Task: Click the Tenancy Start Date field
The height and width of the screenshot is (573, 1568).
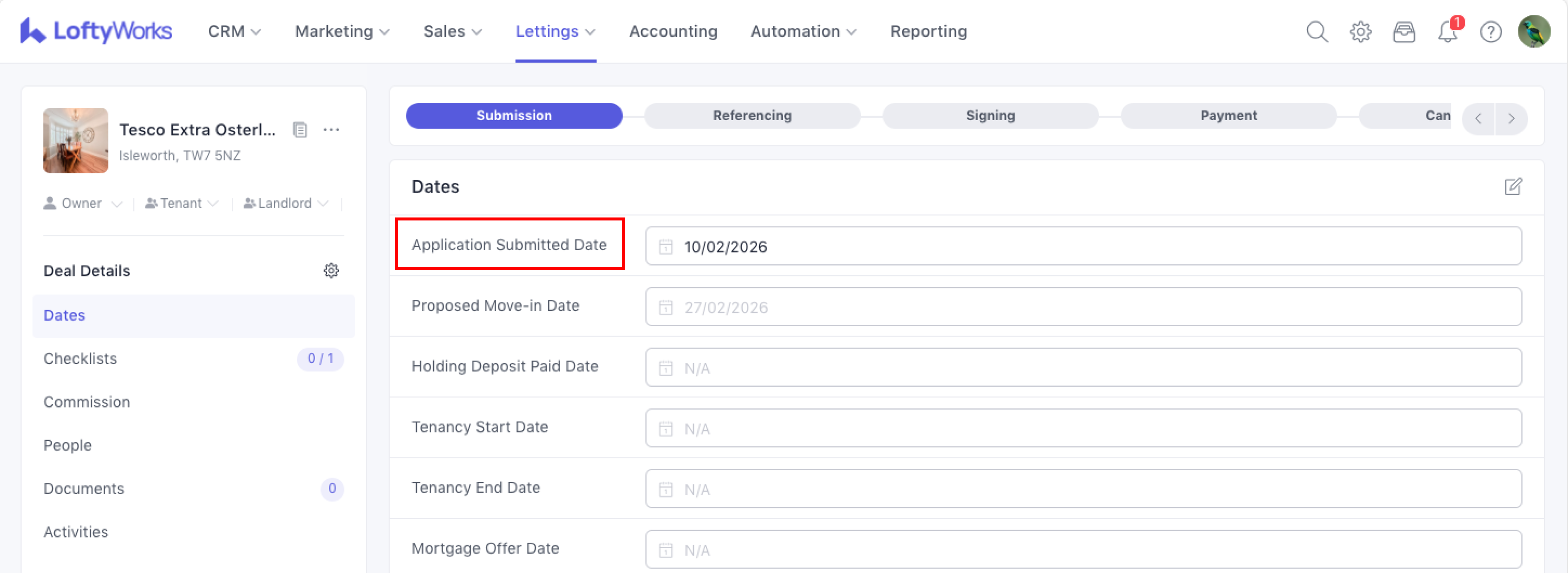Action: click(x=1083, y=428)
